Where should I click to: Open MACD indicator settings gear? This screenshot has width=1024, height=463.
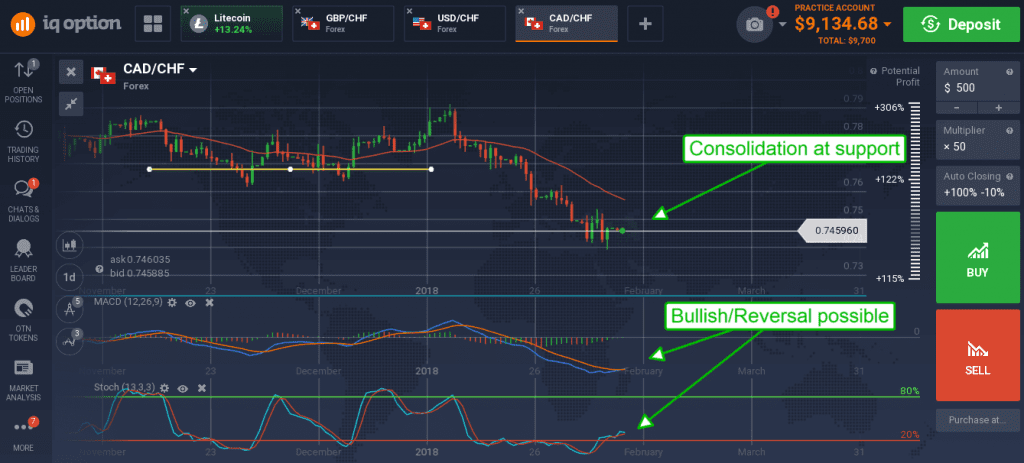(172, 302)
